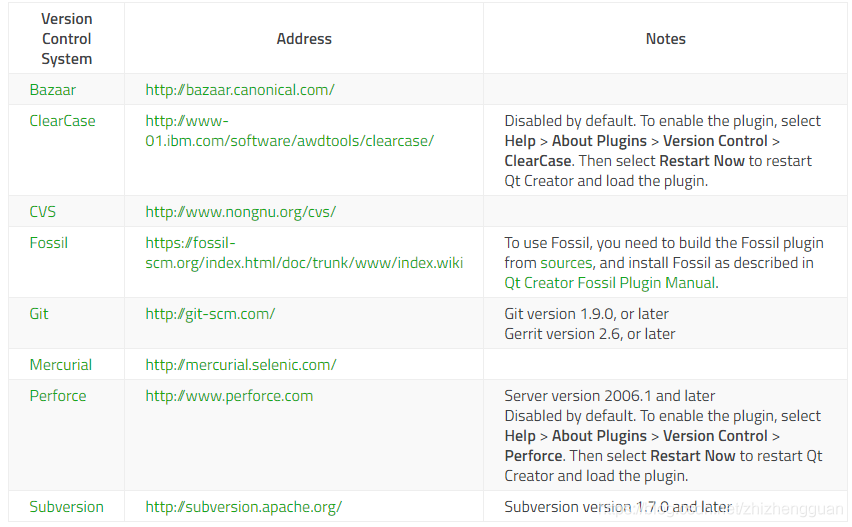Open the mercurial.selenic.com URL

pos(241,365)
